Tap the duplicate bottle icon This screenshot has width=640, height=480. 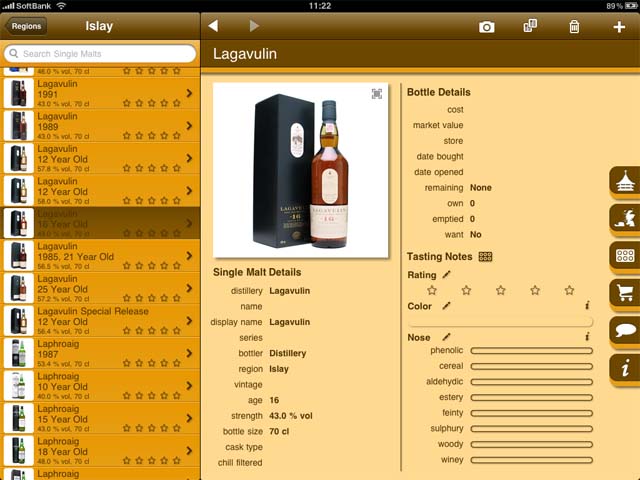tap(530, 26)
